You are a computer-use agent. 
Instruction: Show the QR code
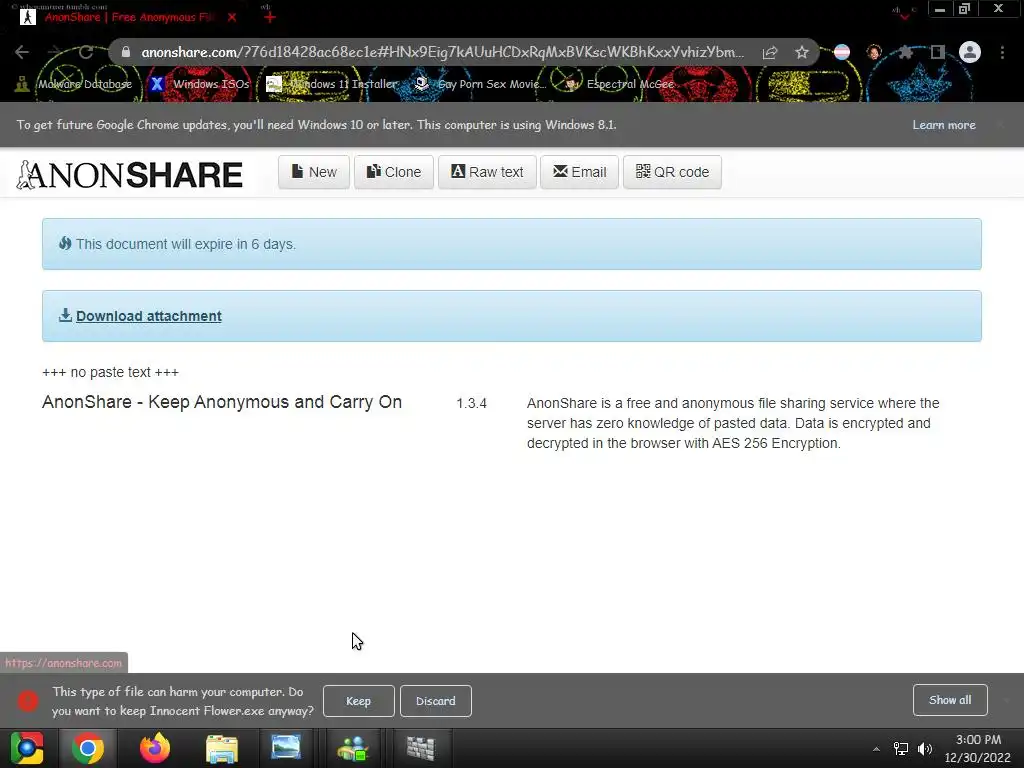coord(672,172)
